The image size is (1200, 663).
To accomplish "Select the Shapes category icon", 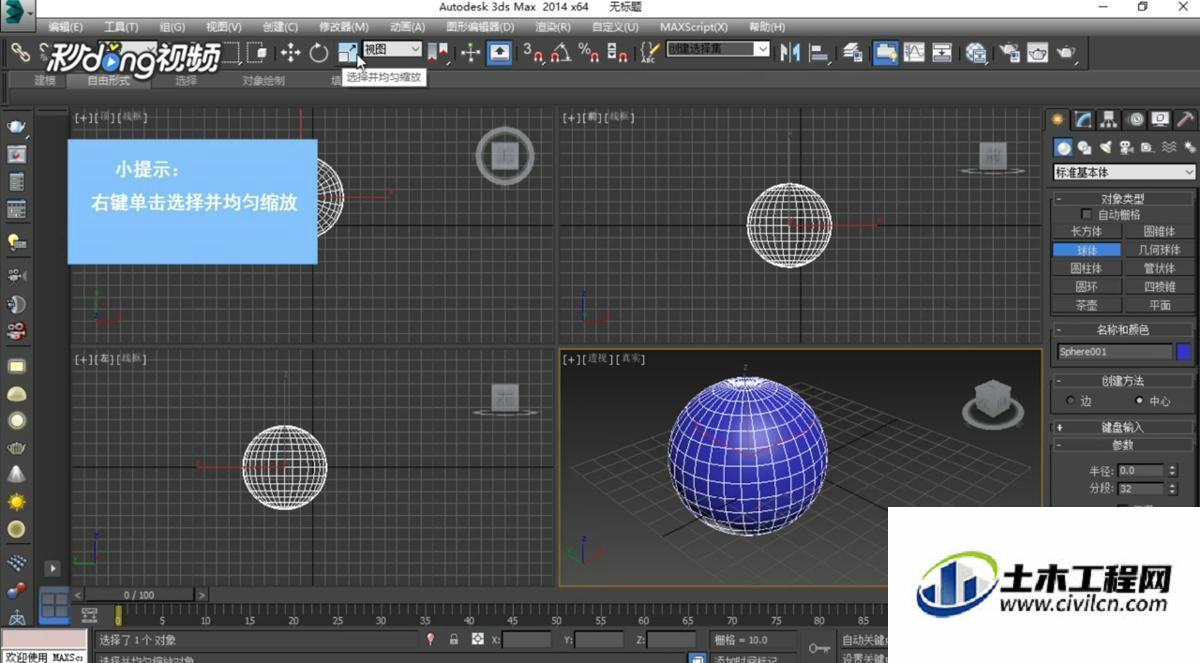I will 1084,148.
